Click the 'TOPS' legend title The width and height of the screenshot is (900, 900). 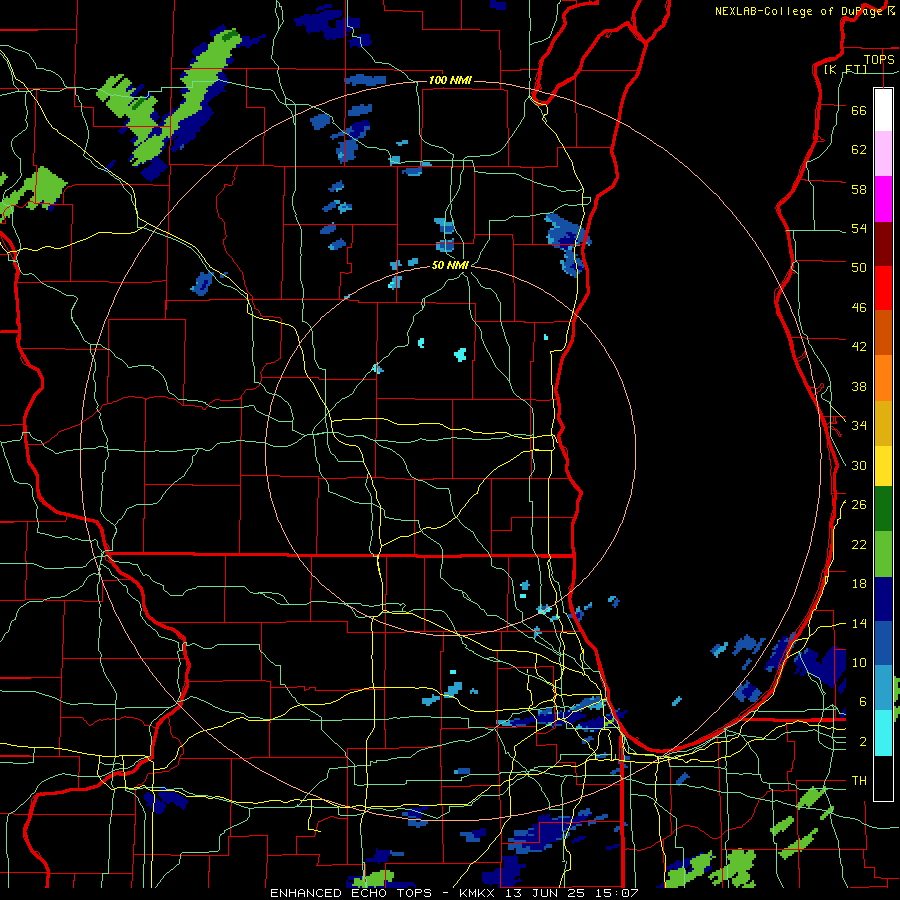pos(879,59)
